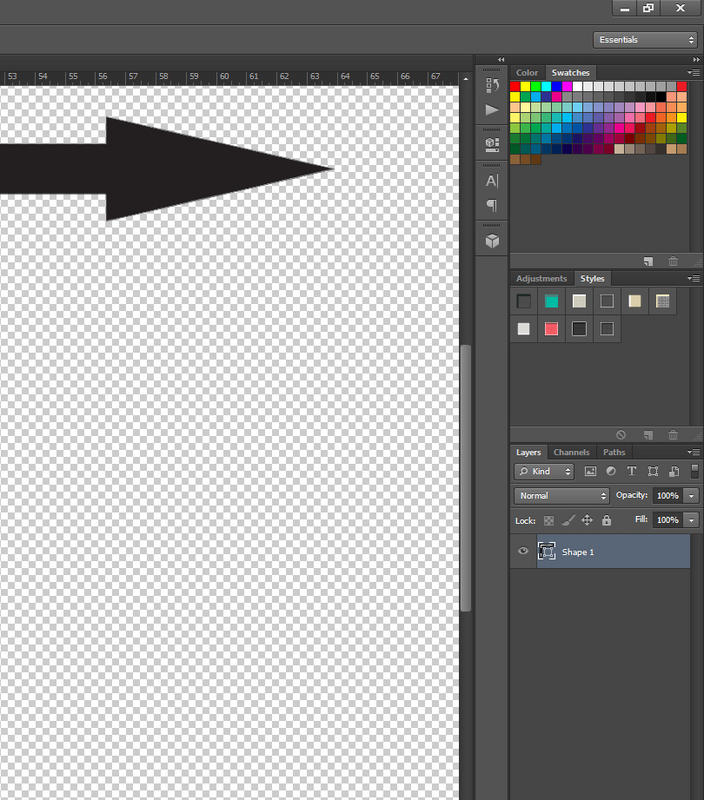
Task: Pick the bright cyan swatch in top row
Action: (x=546, y=86)
